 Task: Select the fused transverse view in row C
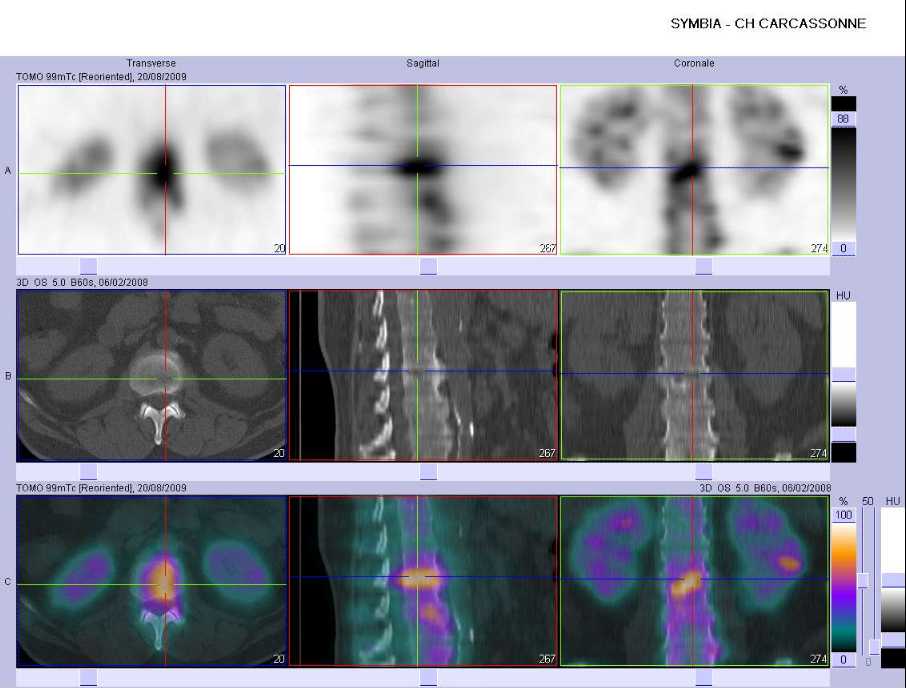click(152, 581)
